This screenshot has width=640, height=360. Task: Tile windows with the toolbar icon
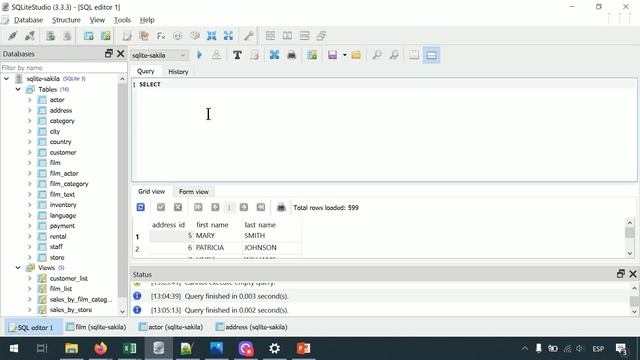coord(270,36)
